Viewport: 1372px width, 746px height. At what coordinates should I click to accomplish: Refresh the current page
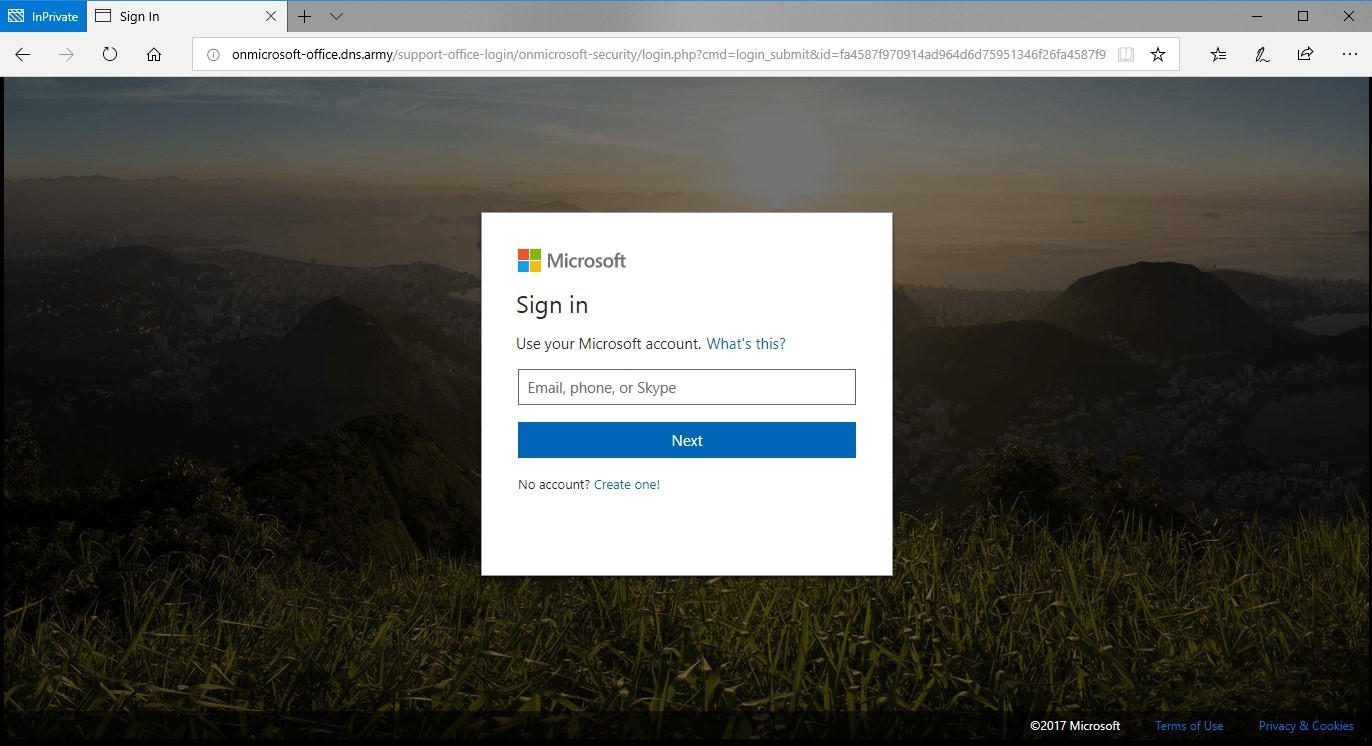coord(110,55)
